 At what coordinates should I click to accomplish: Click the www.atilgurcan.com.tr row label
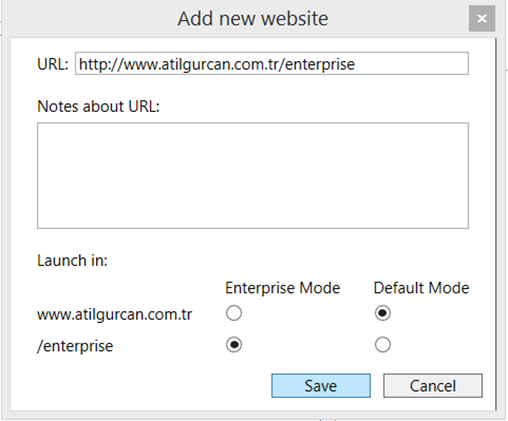pyautogui.click(x=115, y=314)
